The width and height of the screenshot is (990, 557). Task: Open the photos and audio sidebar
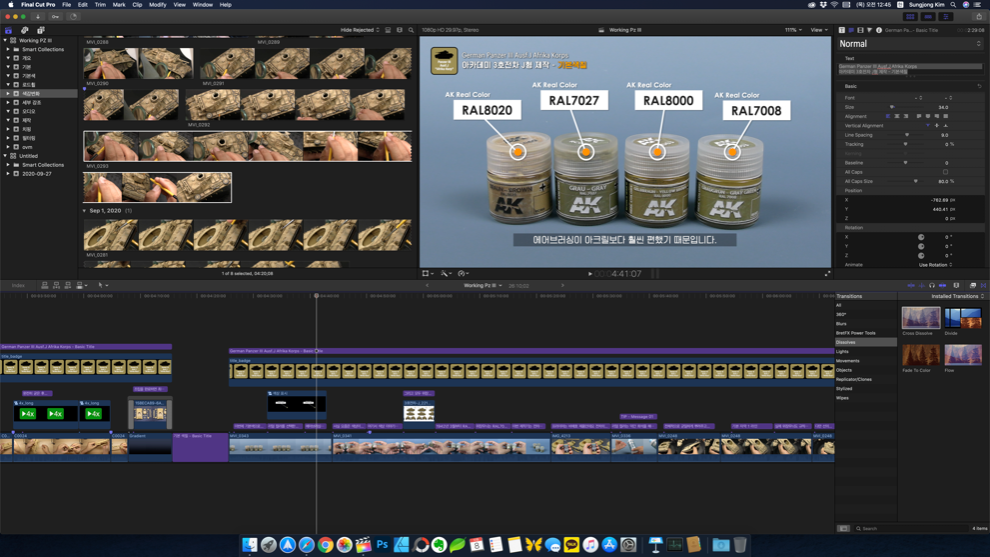(25, 30)
